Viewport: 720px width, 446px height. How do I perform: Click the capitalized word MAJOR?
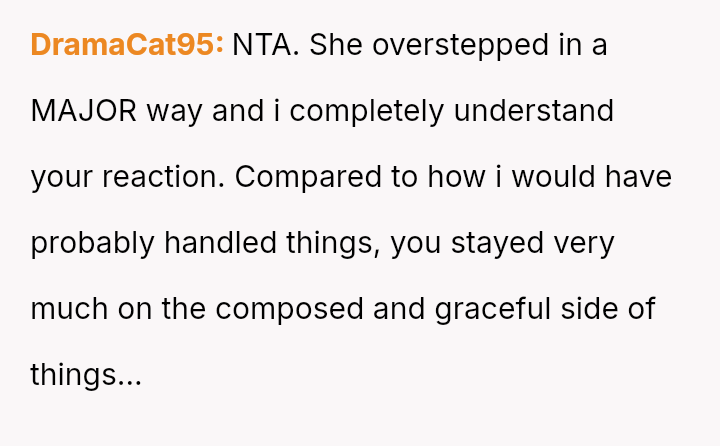84,111
